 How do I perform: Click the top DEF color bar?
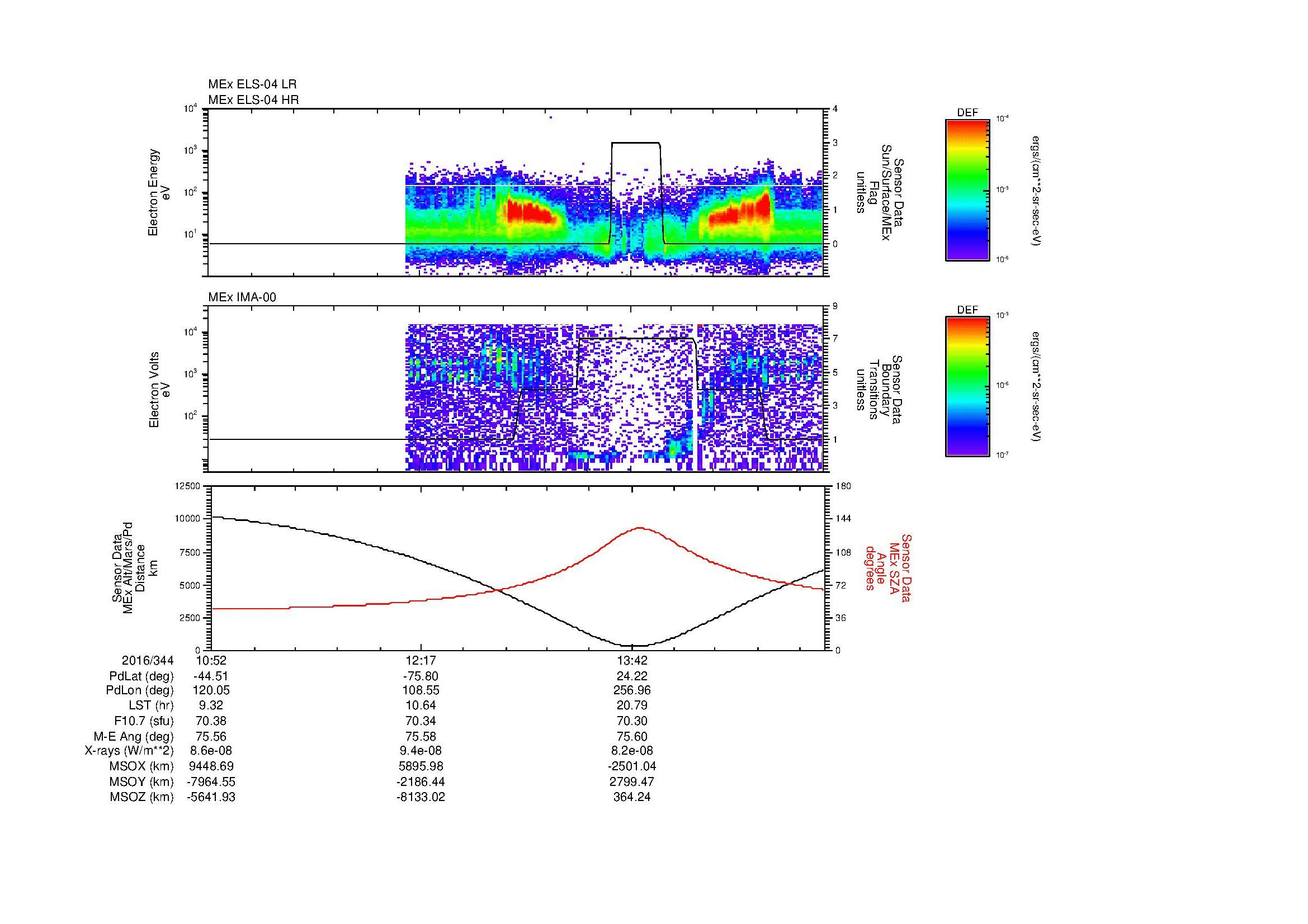967,189
